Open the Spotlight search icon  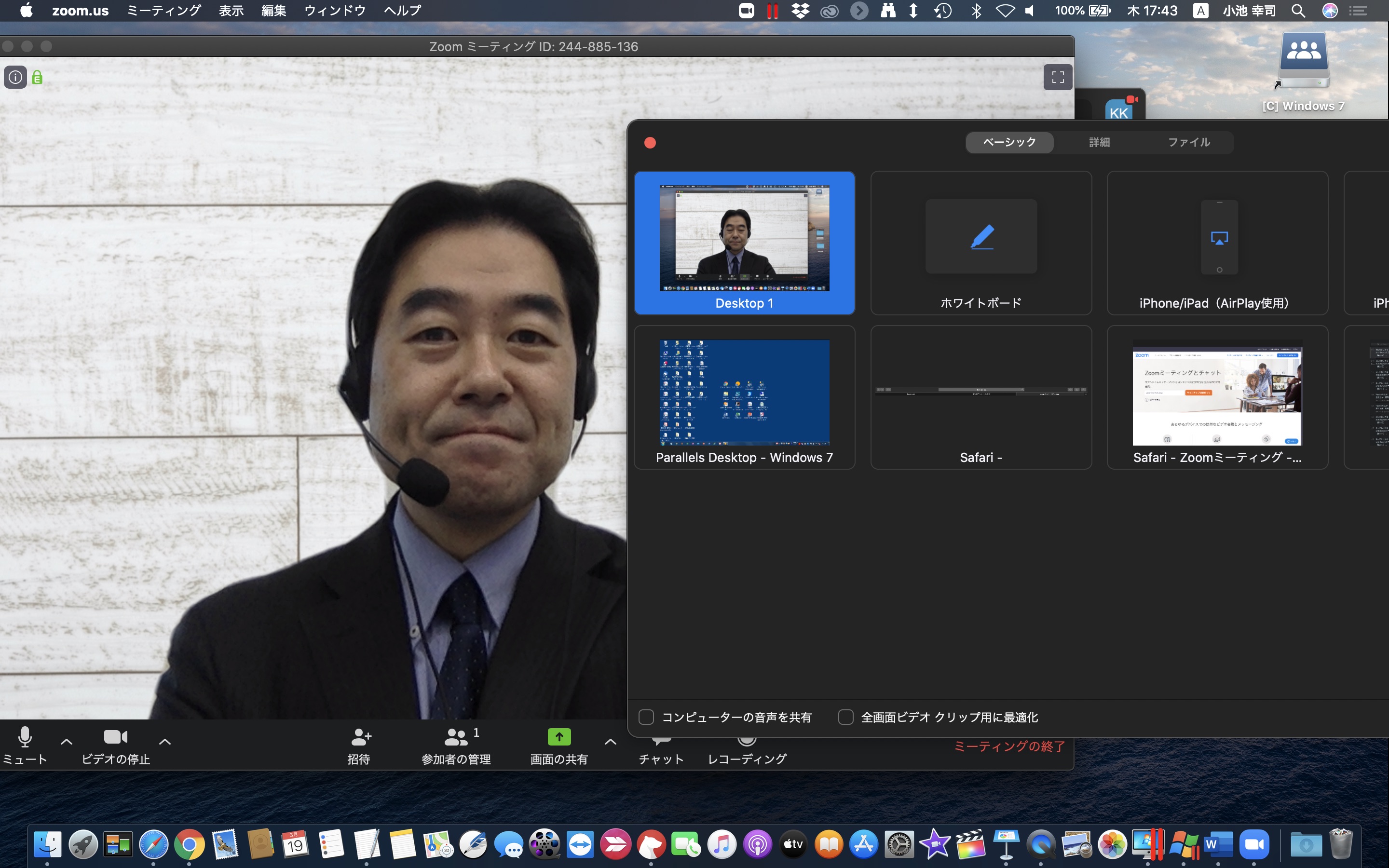point(1298,10)
